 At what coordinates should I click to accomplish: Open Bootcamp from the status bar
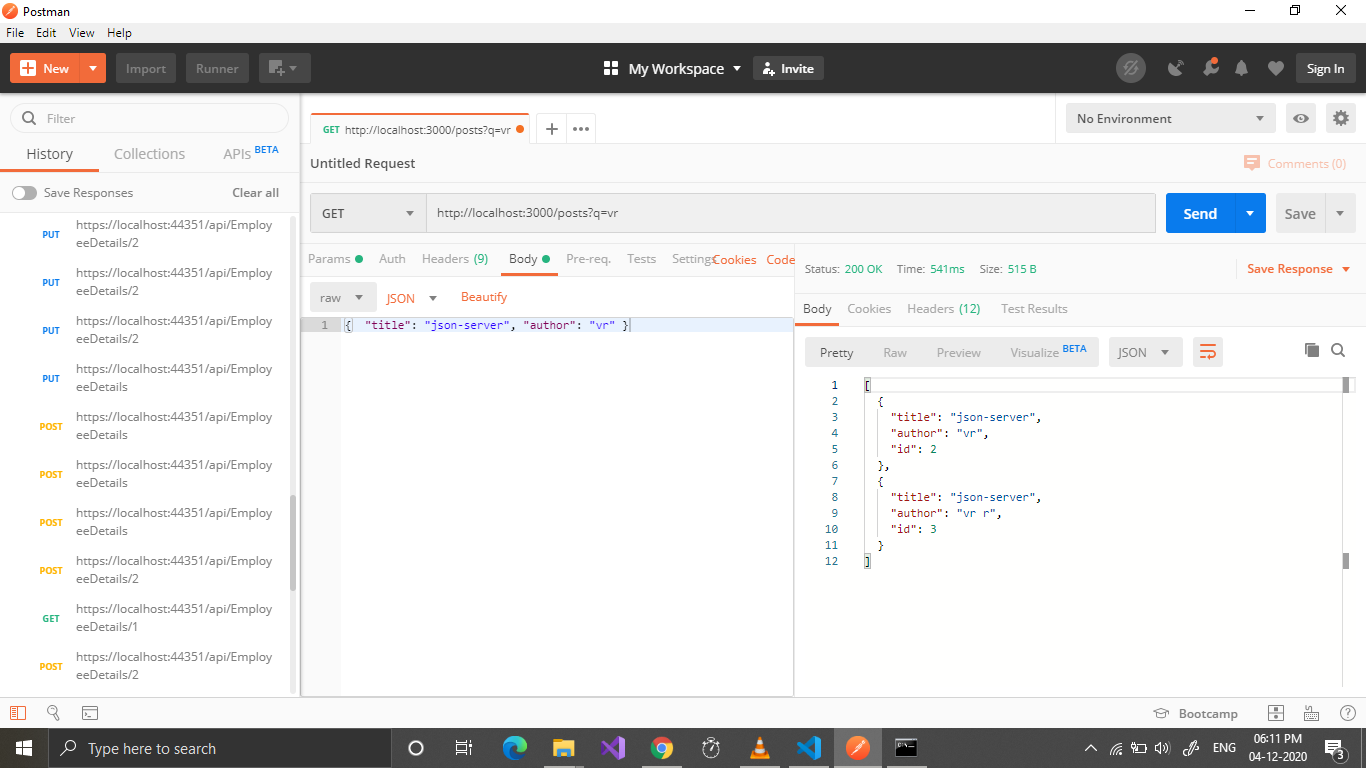[x=1195, y=713]
